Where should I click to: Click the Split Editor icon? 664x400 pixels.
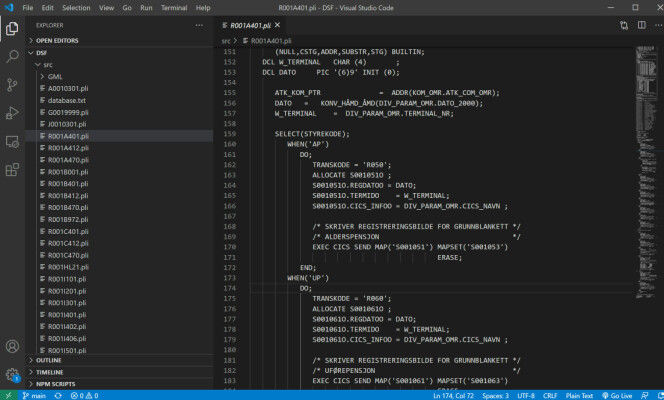click(642, 25)
